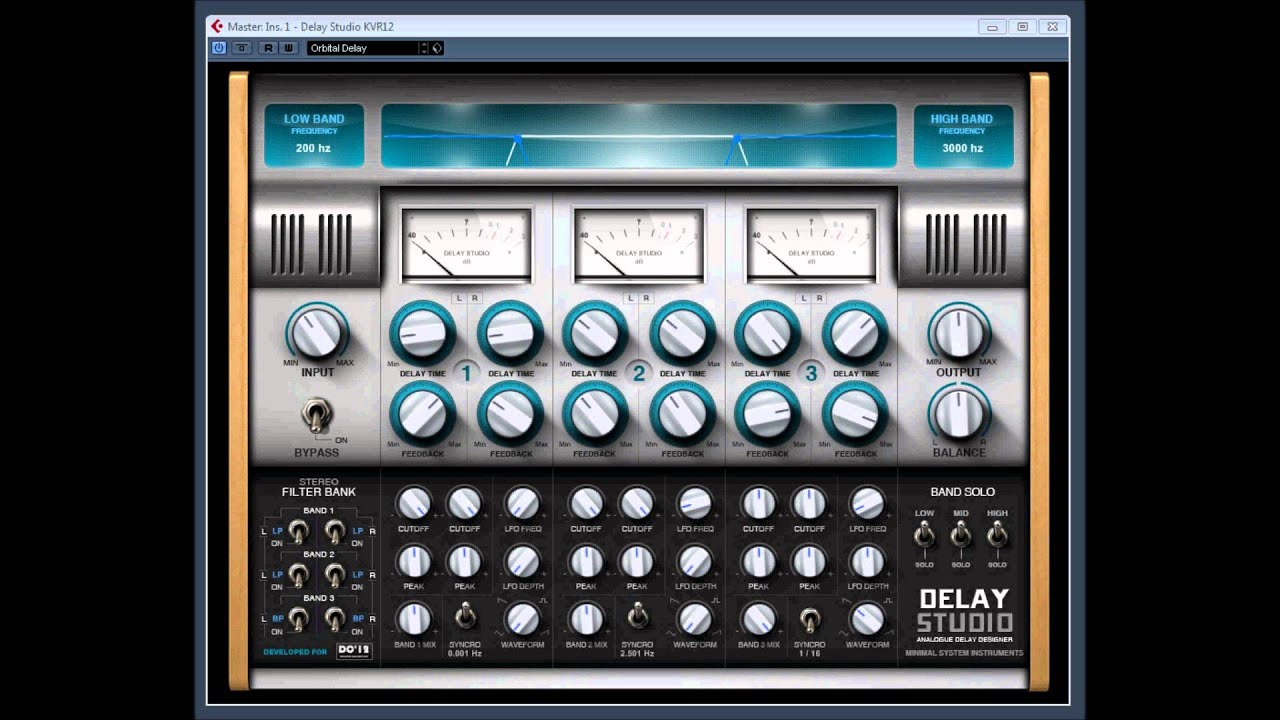Click delay 2 right FEEDBACK knob

pyautogui.click(x=683, y=414)
